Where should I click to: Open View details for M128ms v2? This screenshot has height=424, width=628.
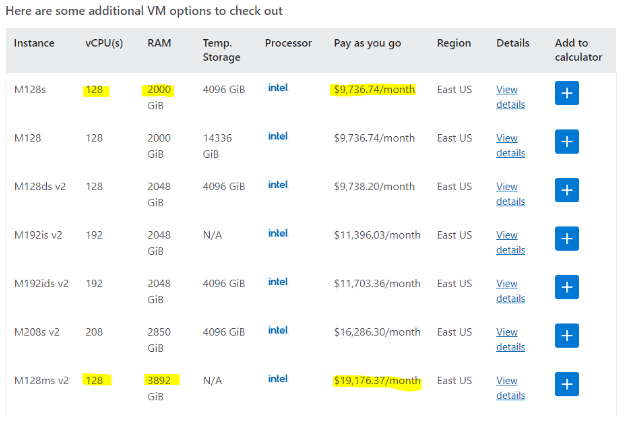tap(510, 388)
